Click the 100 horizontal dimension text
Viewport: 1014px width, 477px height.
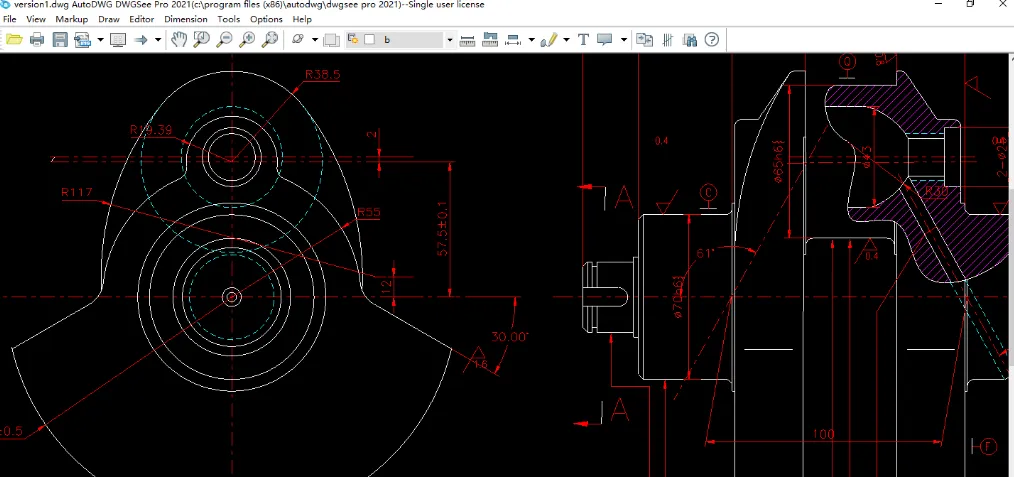click(823, 434)
